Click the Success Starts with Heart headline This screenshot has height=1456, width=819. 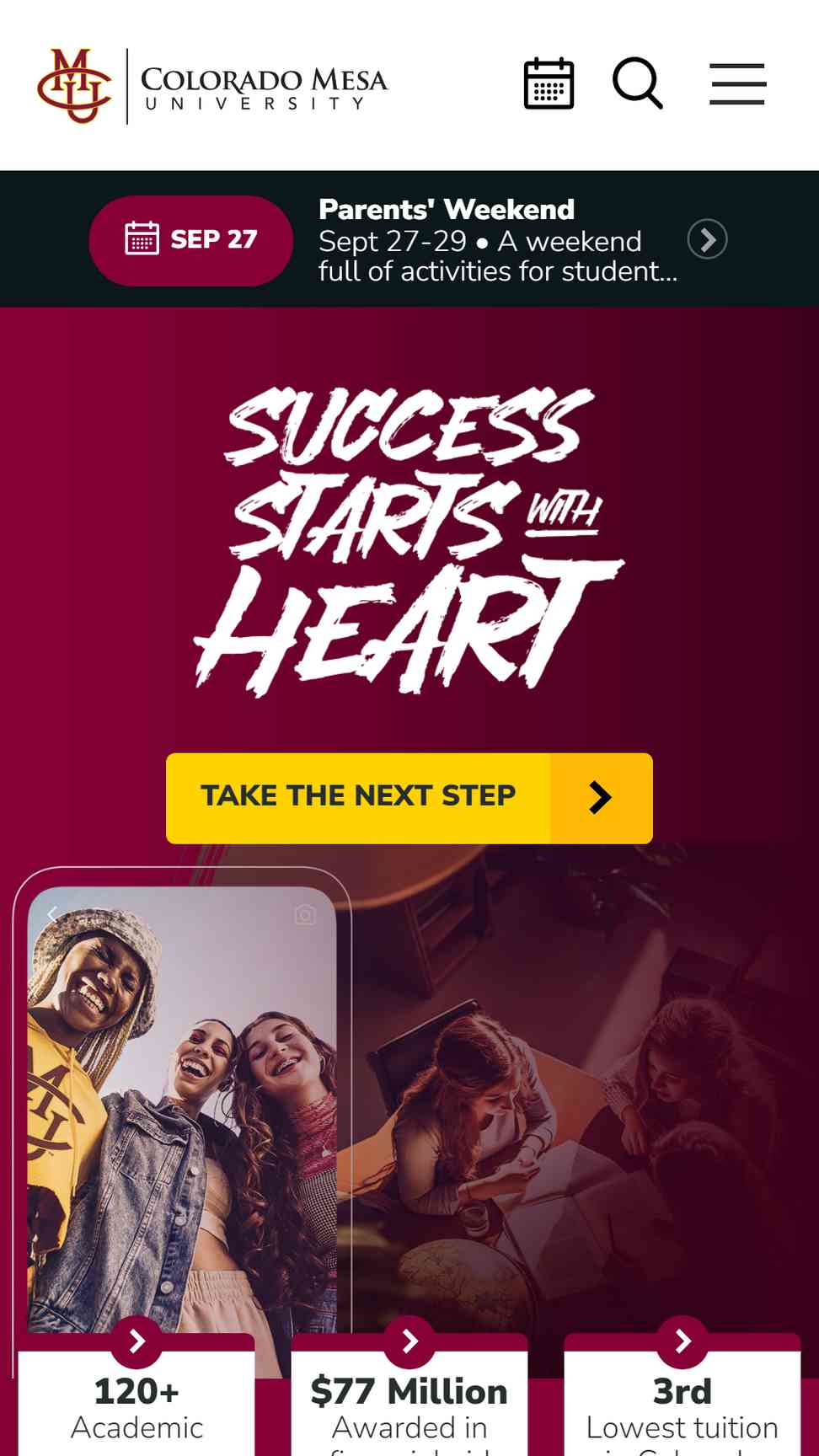(409, 541)
